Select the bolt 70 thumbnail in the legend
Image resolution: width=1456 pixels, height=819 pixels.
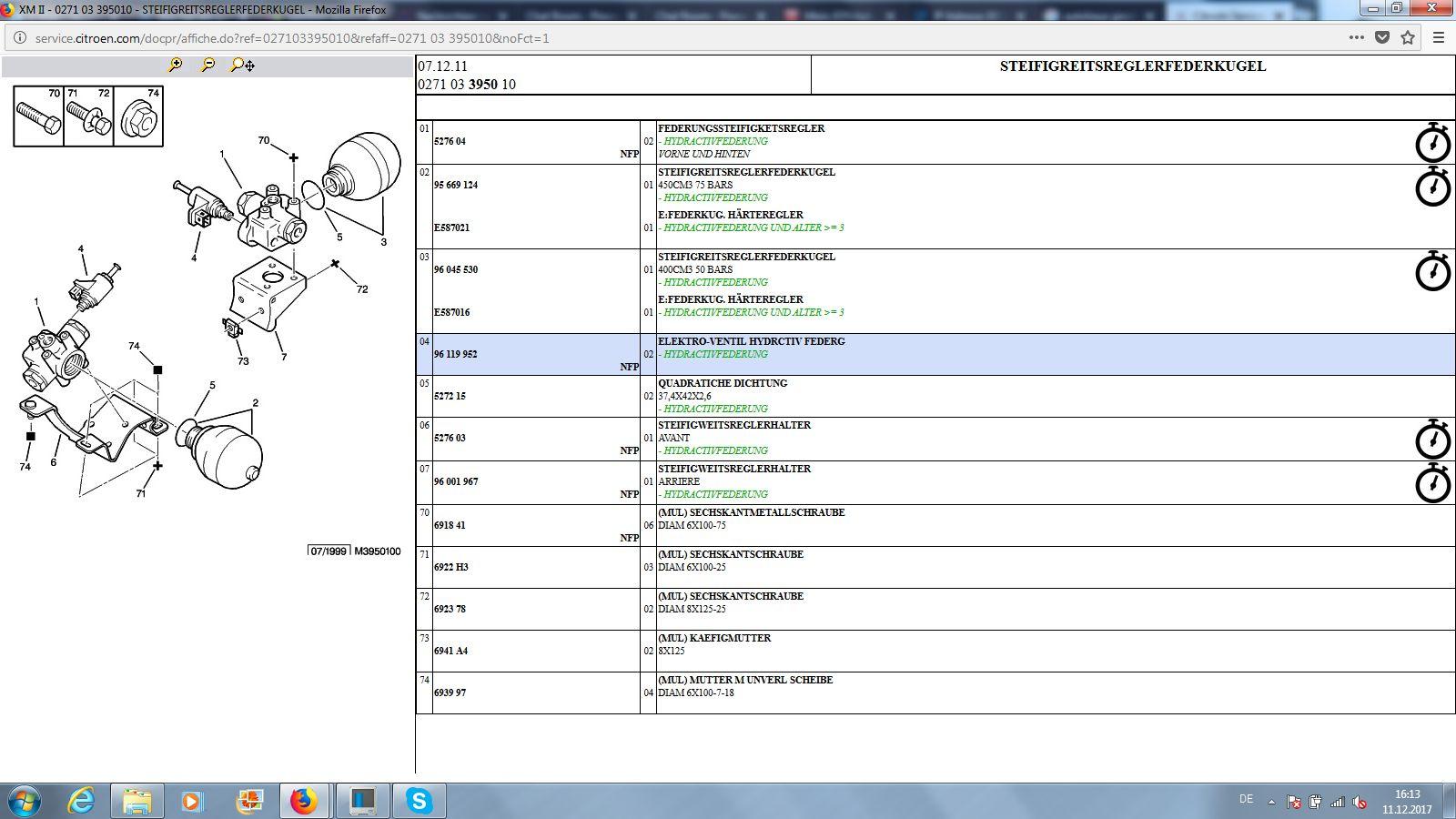click(x=38, y=116)
